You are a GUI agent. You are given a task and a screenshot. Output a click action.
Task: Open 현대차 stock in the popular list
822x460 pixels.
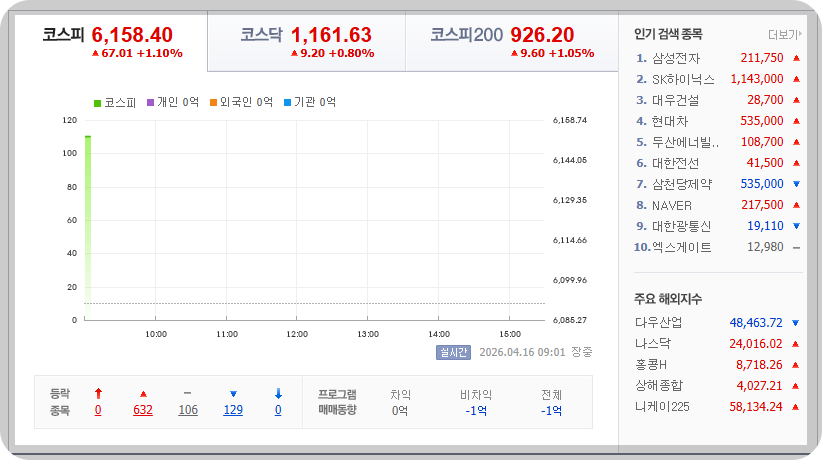point(669,121)
